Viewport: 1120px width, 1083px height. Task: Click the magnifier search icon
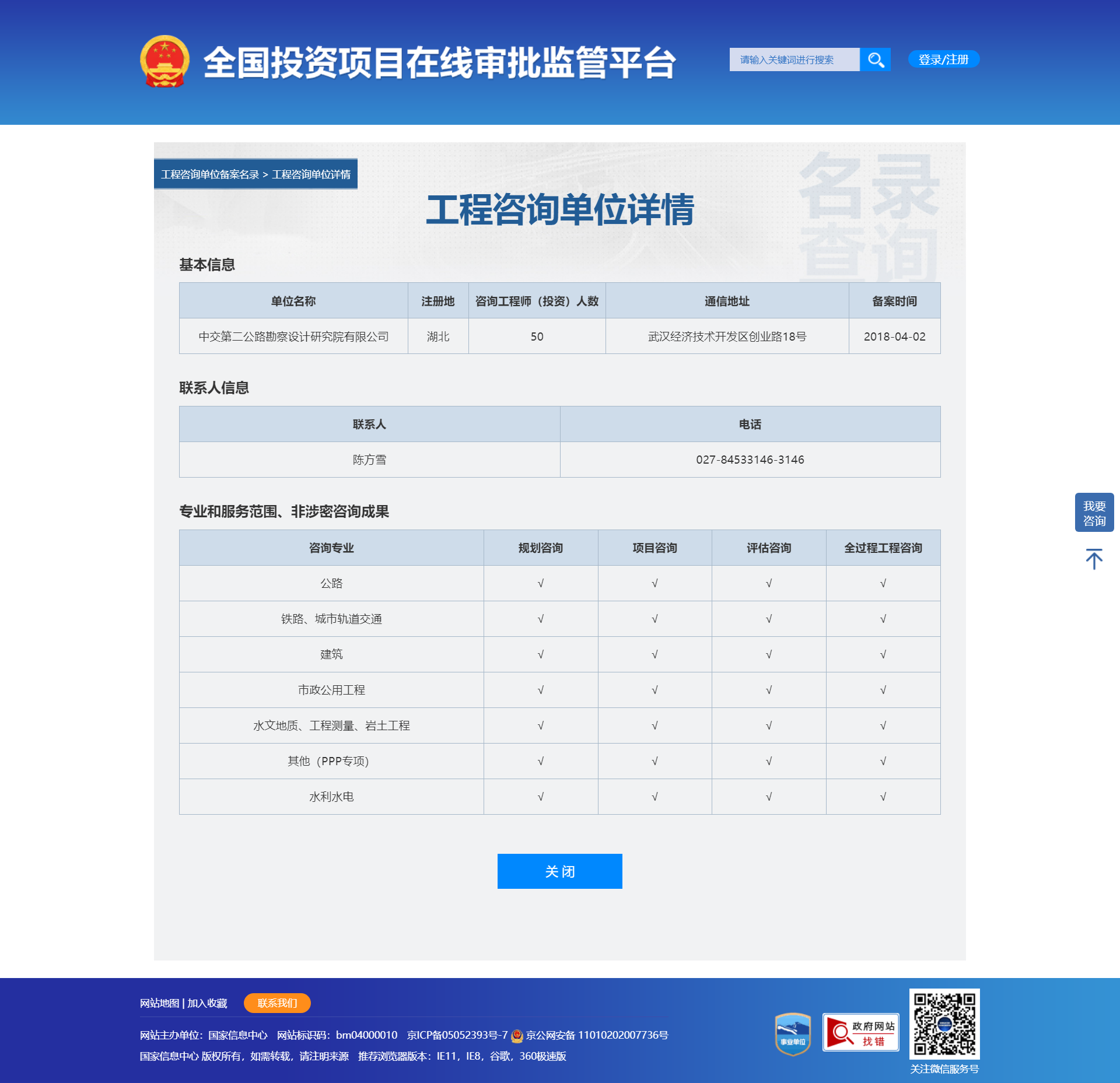point(876,59)
